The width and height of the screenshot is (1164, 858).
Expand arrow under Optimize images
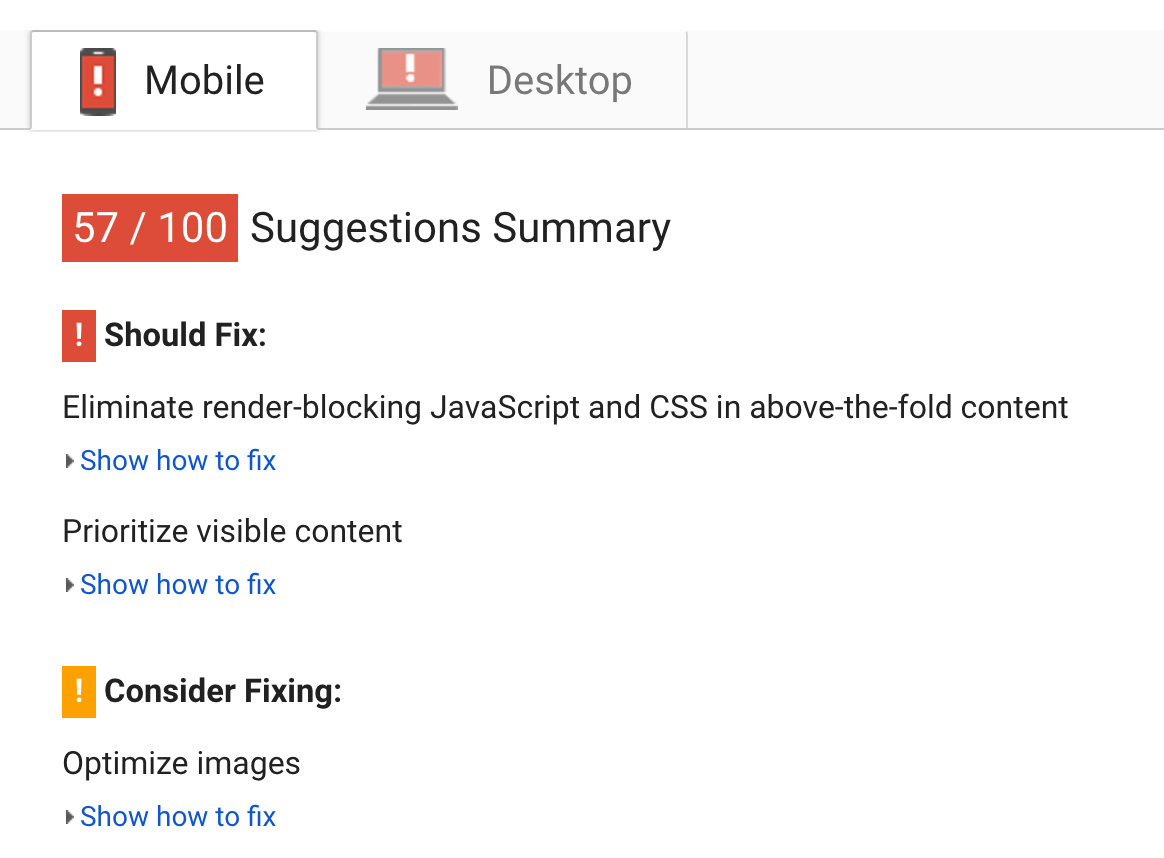(69, 817)
